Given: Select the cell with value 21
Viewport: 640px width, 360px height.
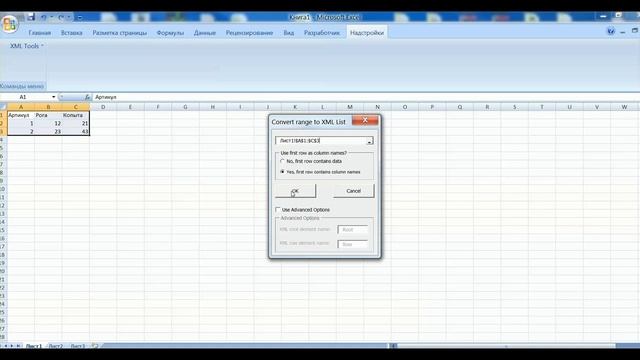Looking at the screenshot, I should point(76,123).
